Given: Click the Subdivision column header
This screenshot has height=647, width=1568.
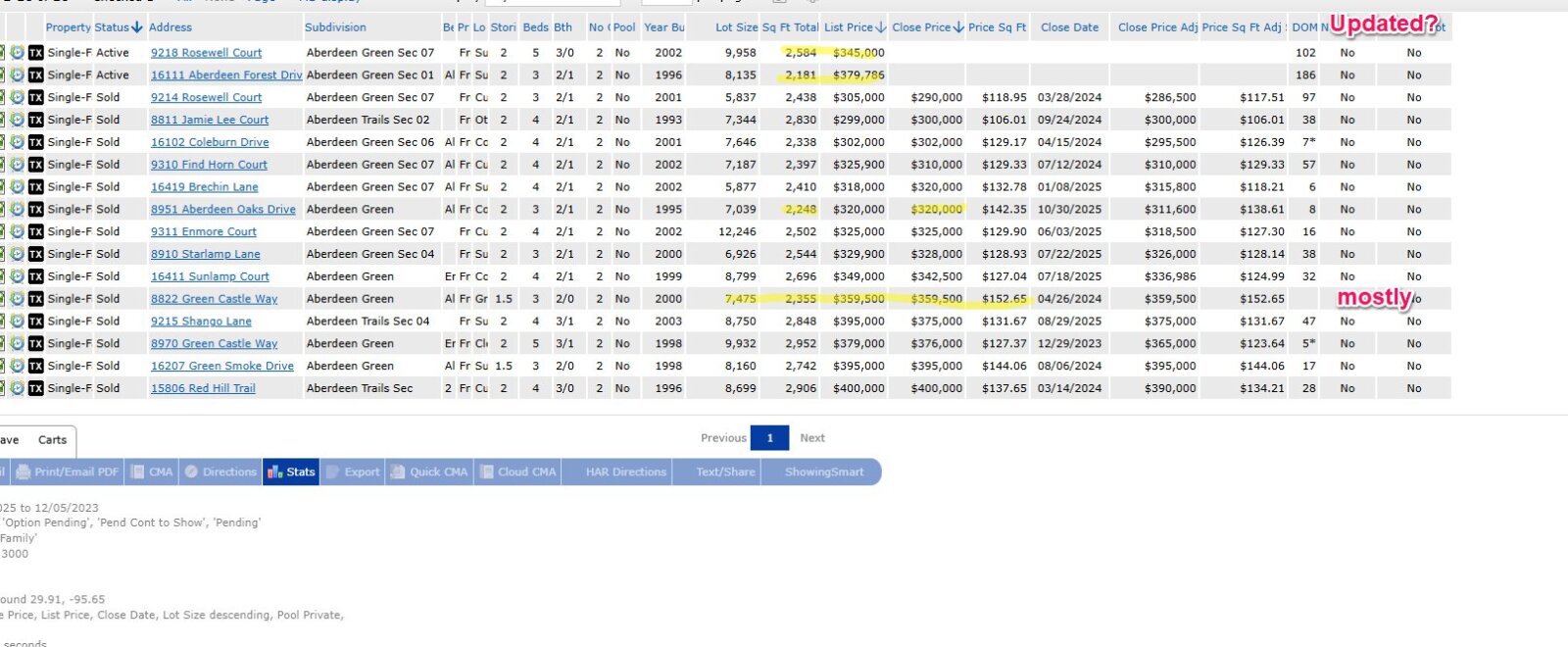Looking at the screenshot, I should coord(335,27).
